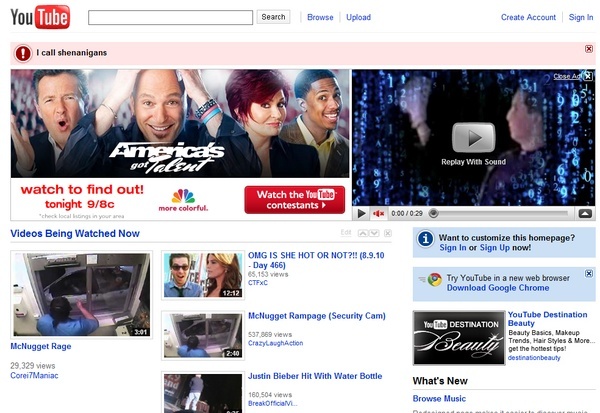
Task: Click the '537,869 views' text
Action: [270, 335]
